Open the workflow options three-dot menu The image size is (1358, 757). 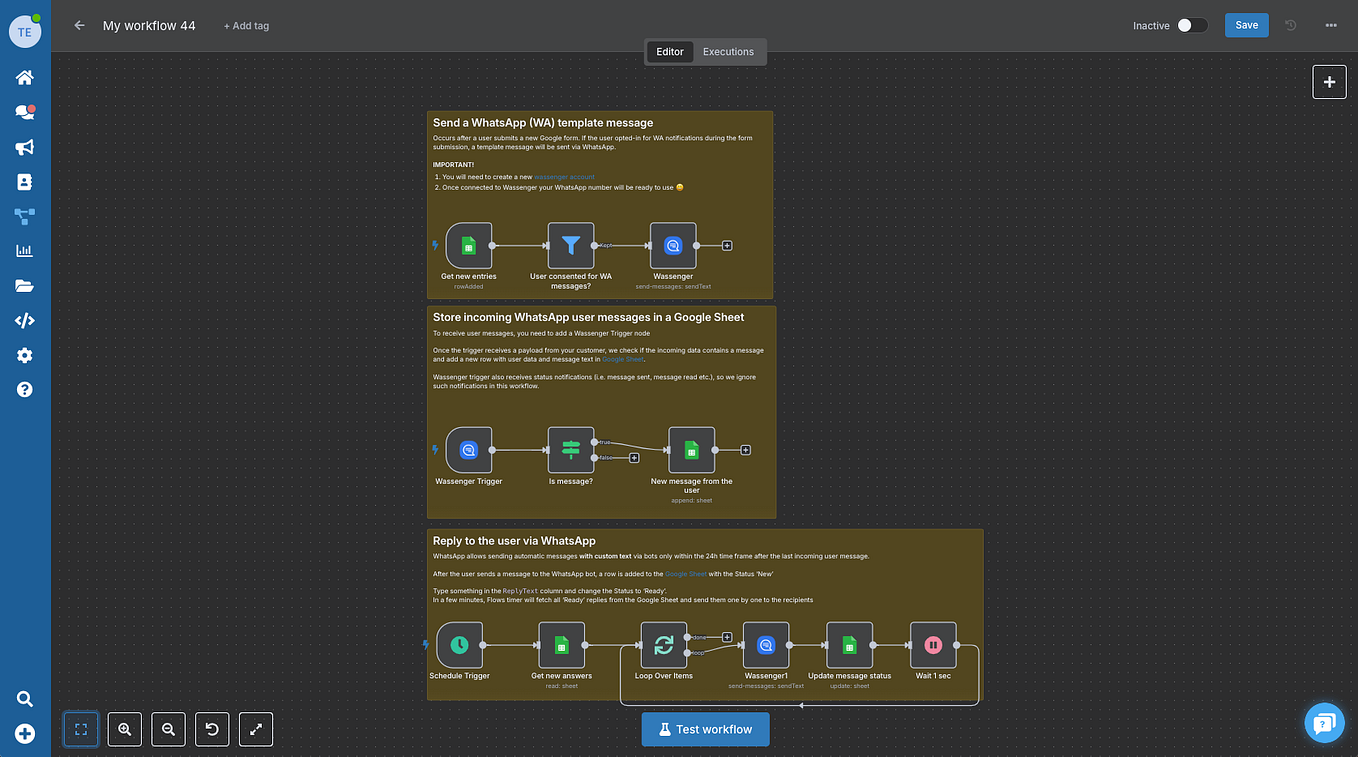[x=1331, y=25]
